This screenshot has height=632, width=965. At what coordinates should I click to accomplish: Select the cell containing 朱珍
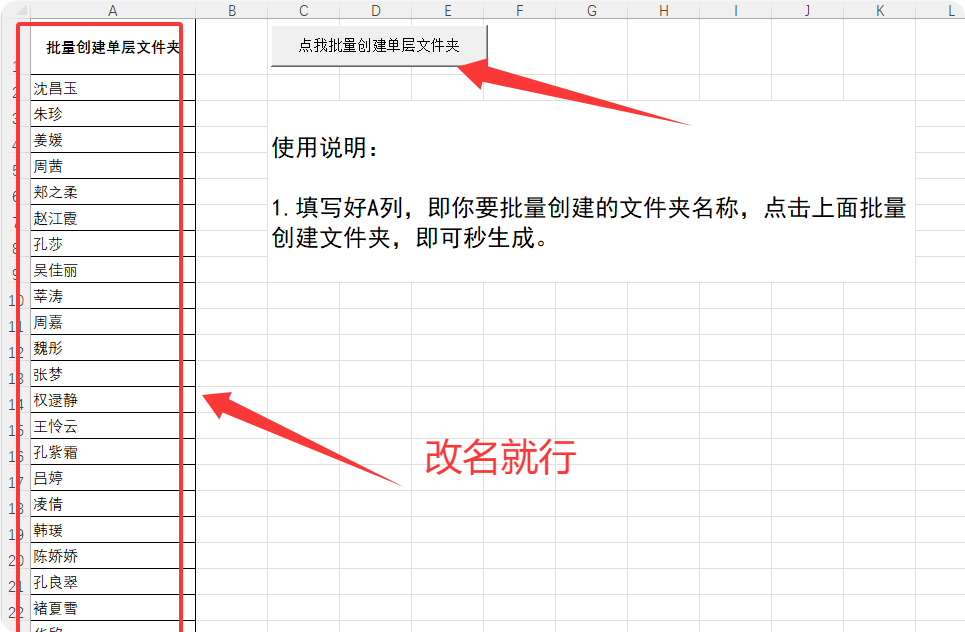113,114
